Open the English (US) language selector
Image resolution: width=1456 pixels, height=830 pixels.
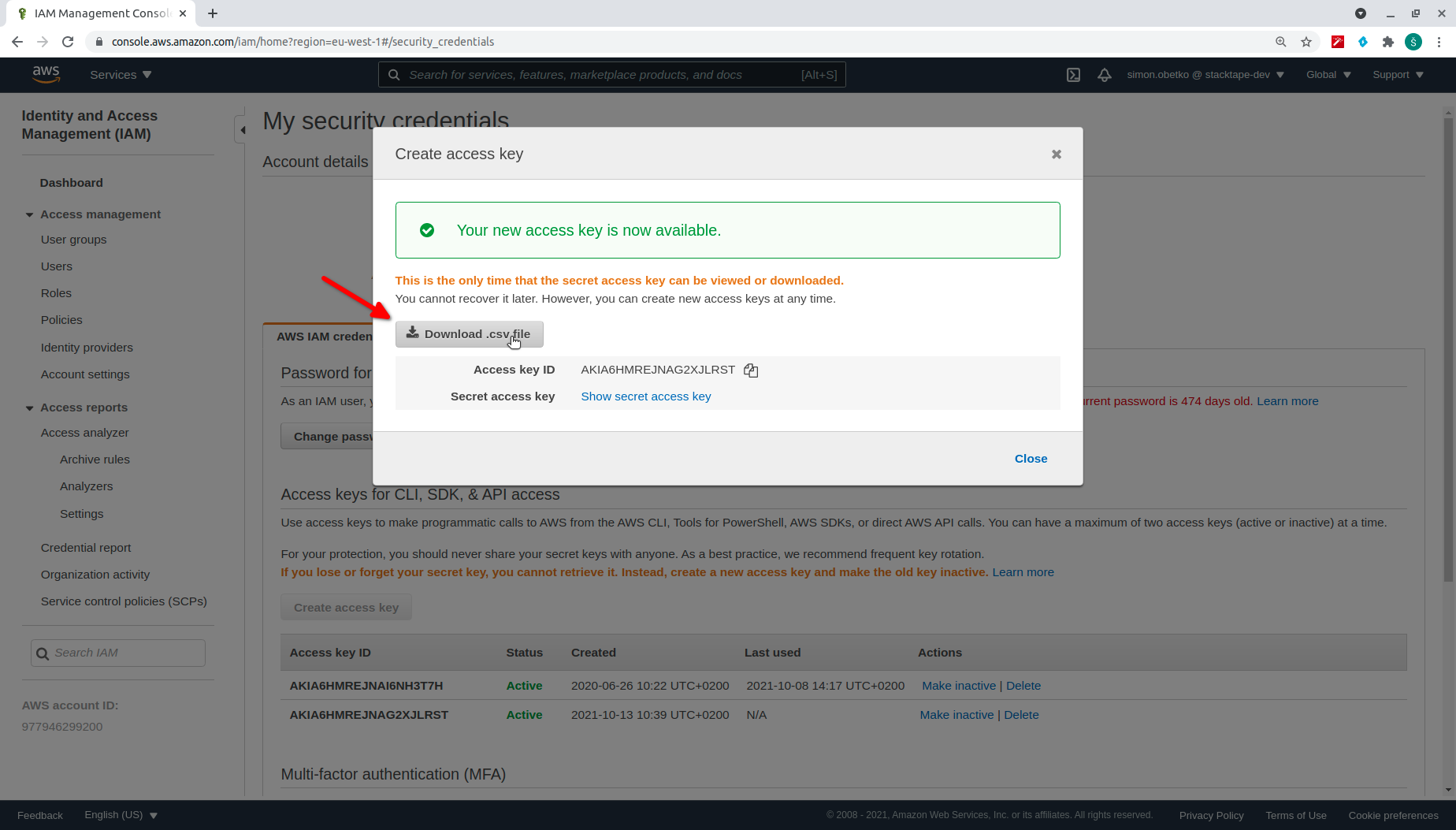tap(121, 815)
